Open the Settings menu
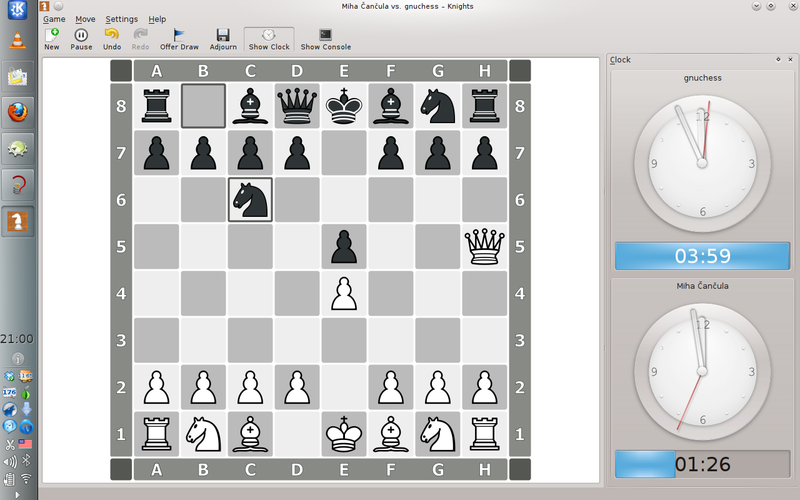This screenshot has height=500, width=800. point(121,19)
